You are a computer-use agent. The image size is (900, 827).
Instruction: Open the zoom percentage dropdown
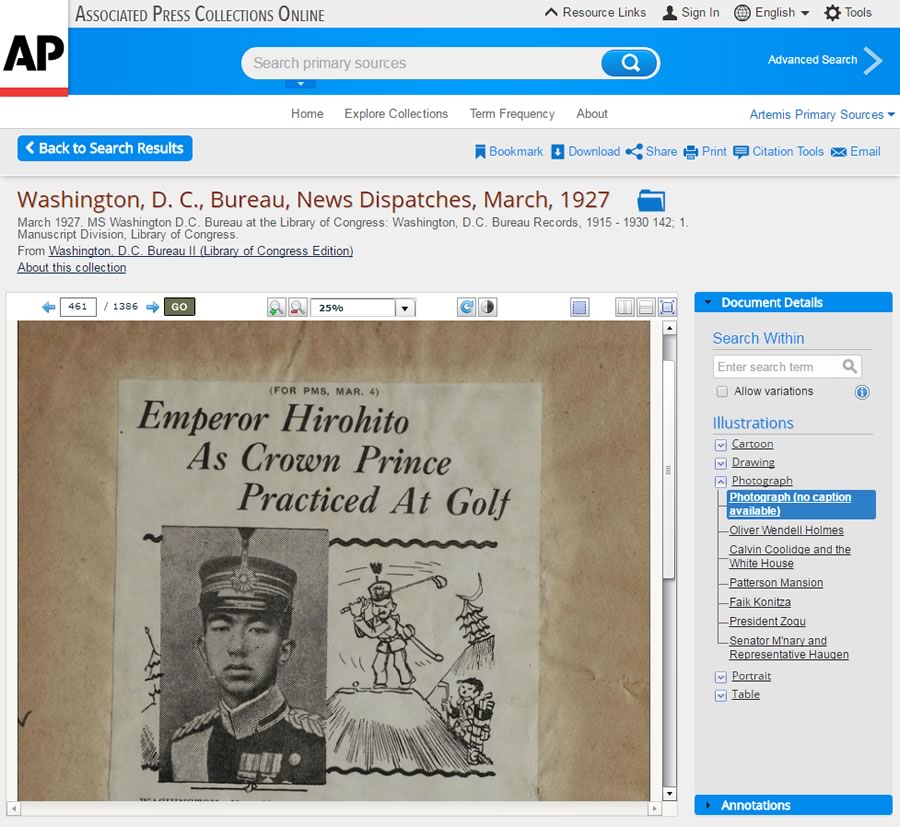point(405,308)
